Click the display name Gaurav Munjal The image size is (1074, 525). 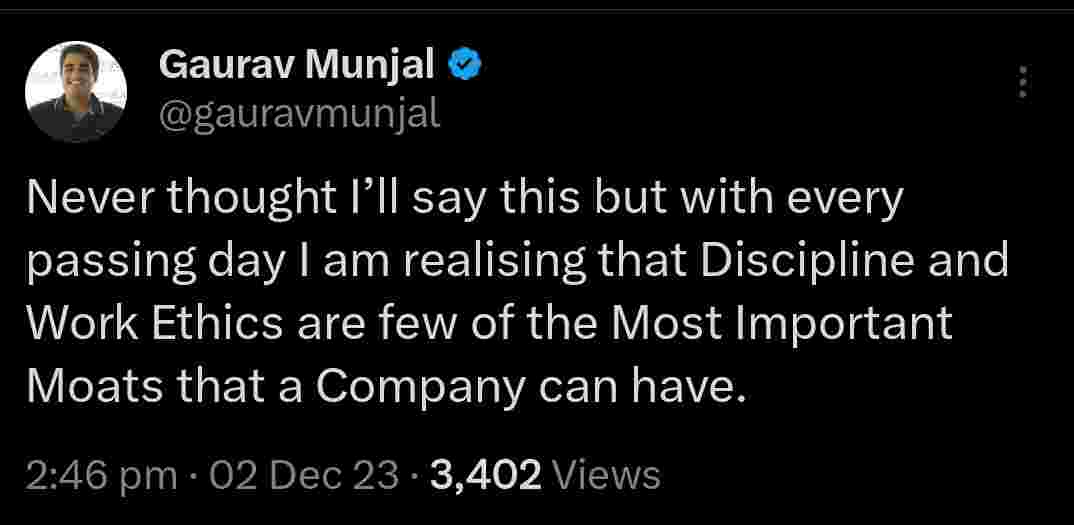pos(297,66)
